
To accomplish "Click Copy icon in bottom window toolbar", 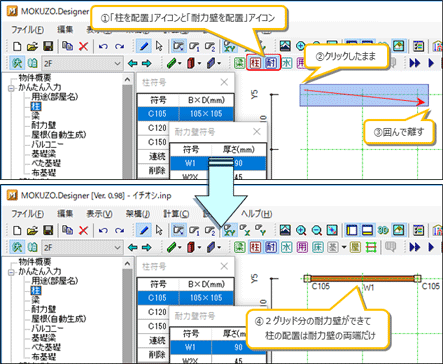I will click(68, 230).
